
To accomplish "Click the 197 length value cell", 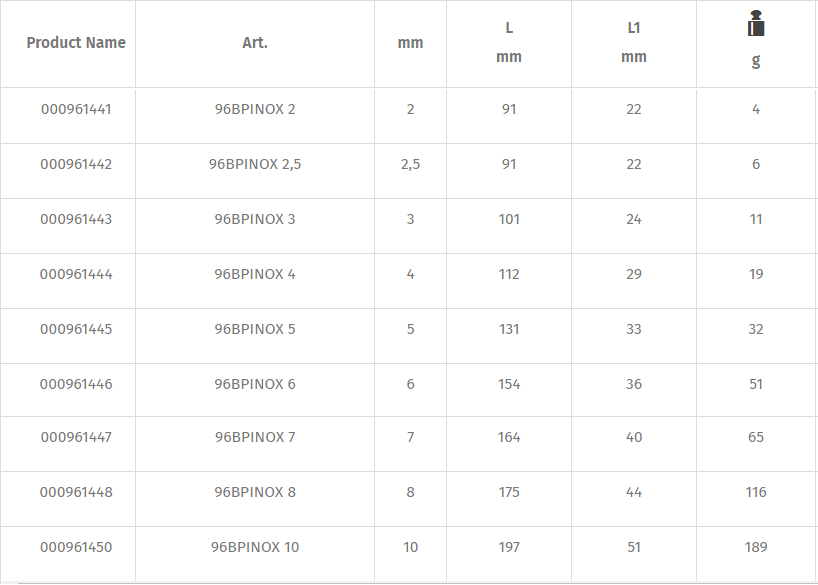I will click(x=509, y=547).
